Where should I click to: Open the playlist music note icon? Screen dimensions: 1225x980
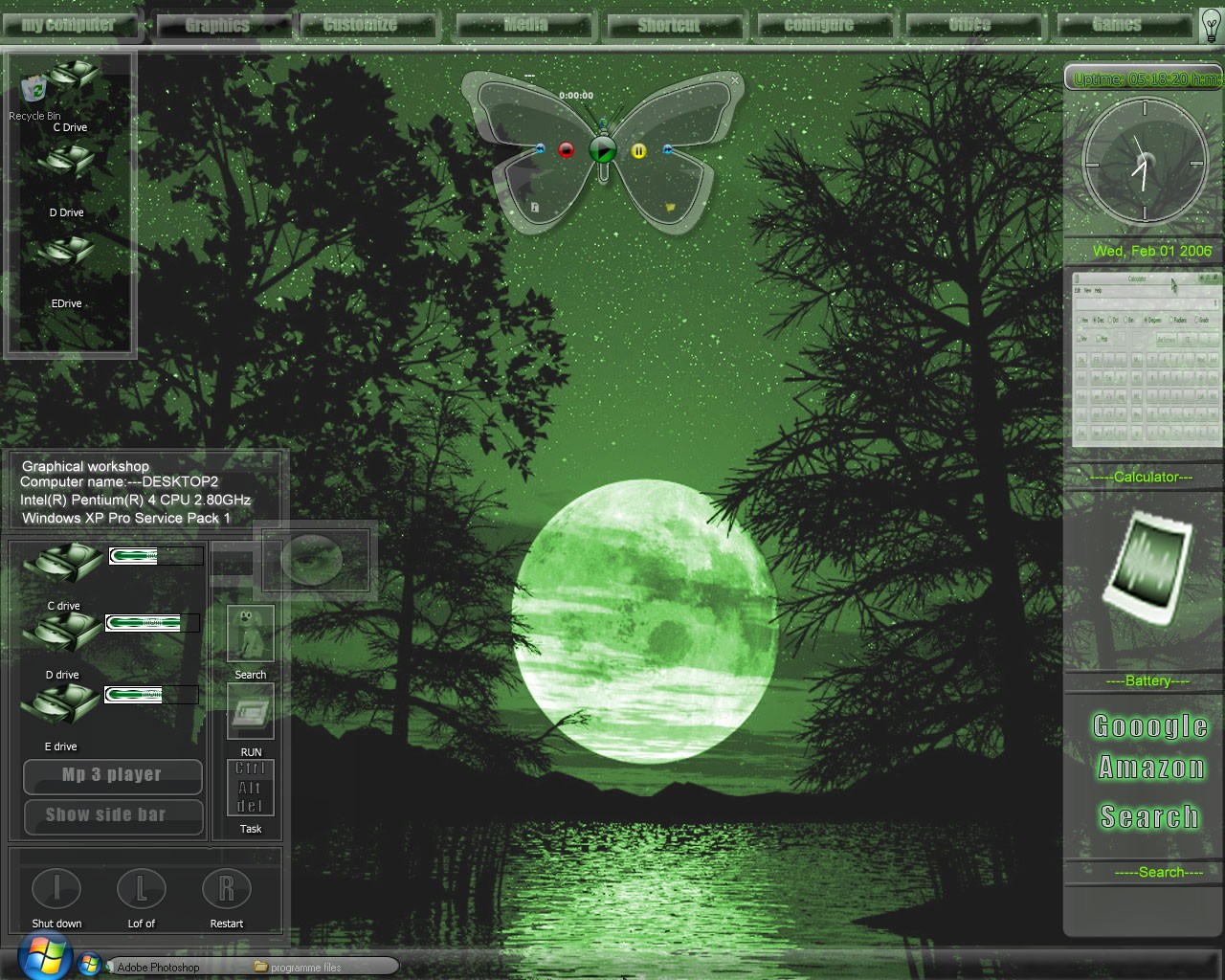(535, 207)
